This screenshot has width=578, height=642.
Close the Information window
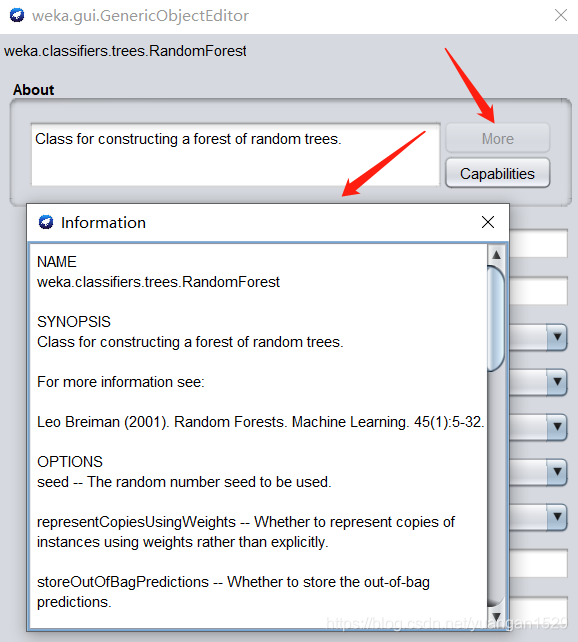pos(488,222)
